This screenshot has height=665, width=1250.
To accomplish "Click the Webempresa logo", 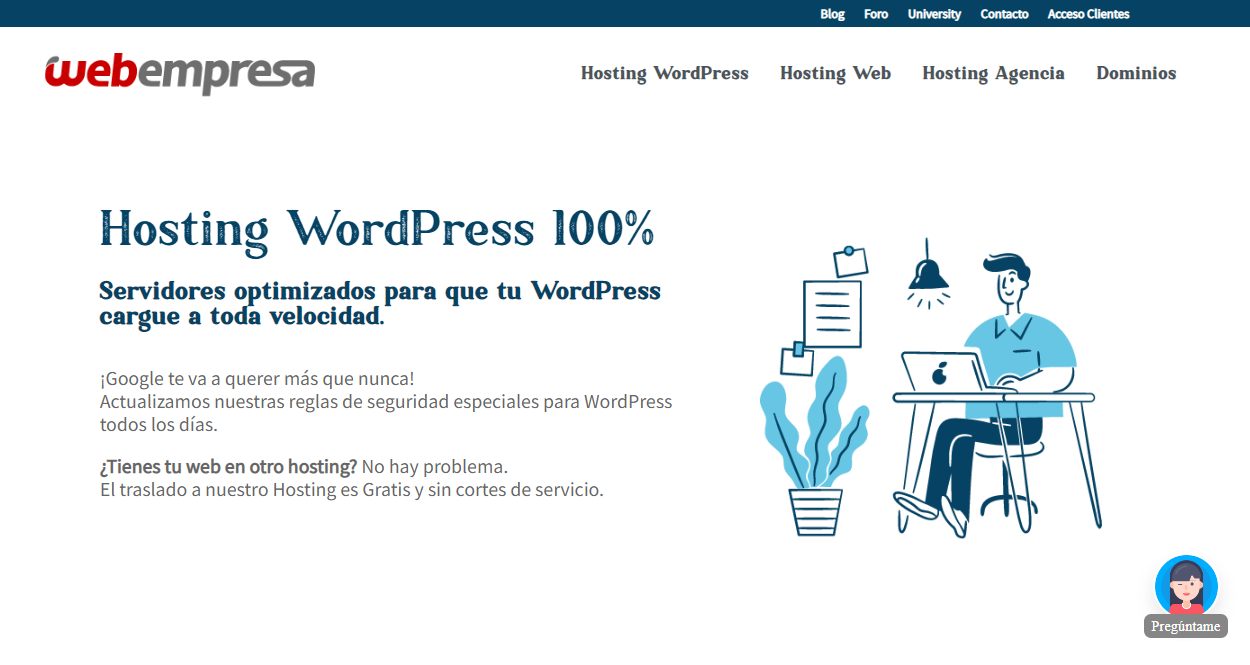I will 180,73.
